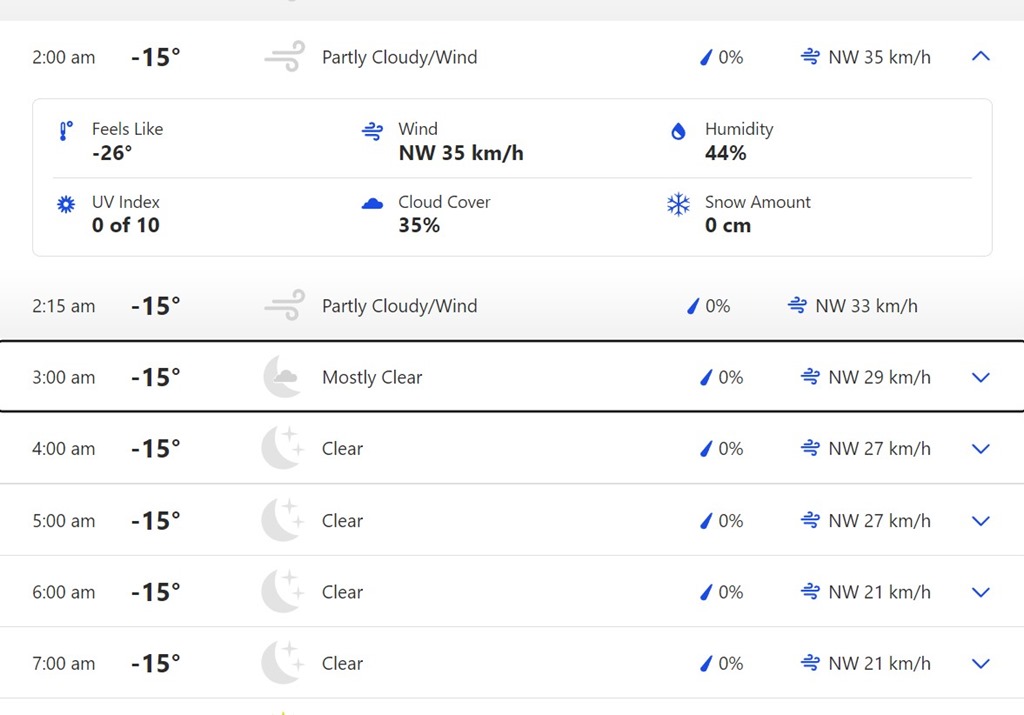This screenshot has width=1024, height=715.
Task: Expand the 4:00 am forecast row
Action: pos(980,449)
